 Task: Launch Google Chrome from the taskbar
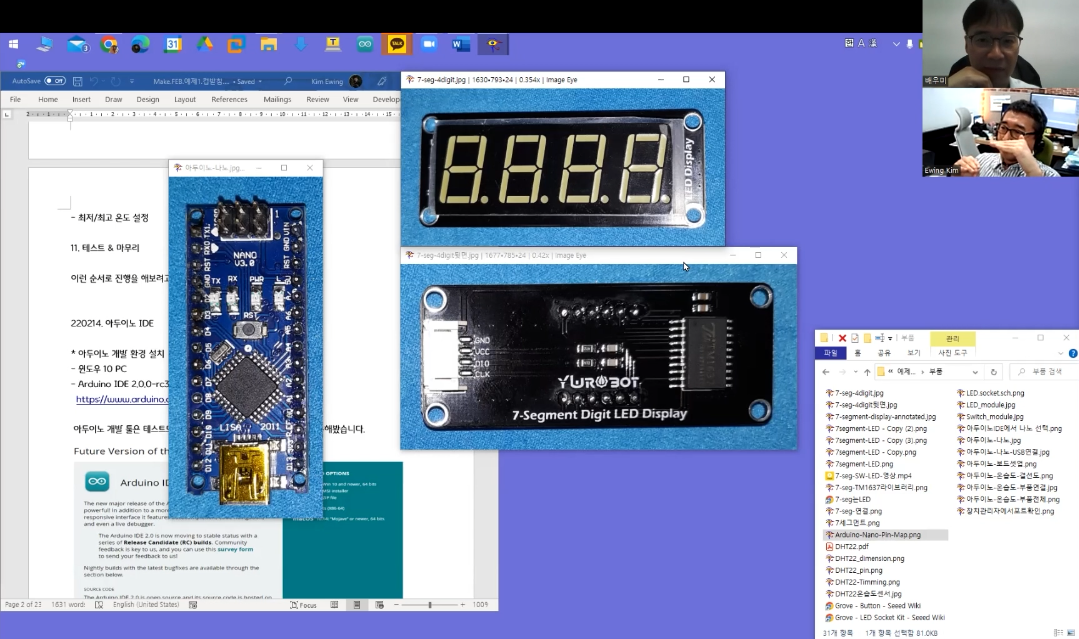coord(109,45)
